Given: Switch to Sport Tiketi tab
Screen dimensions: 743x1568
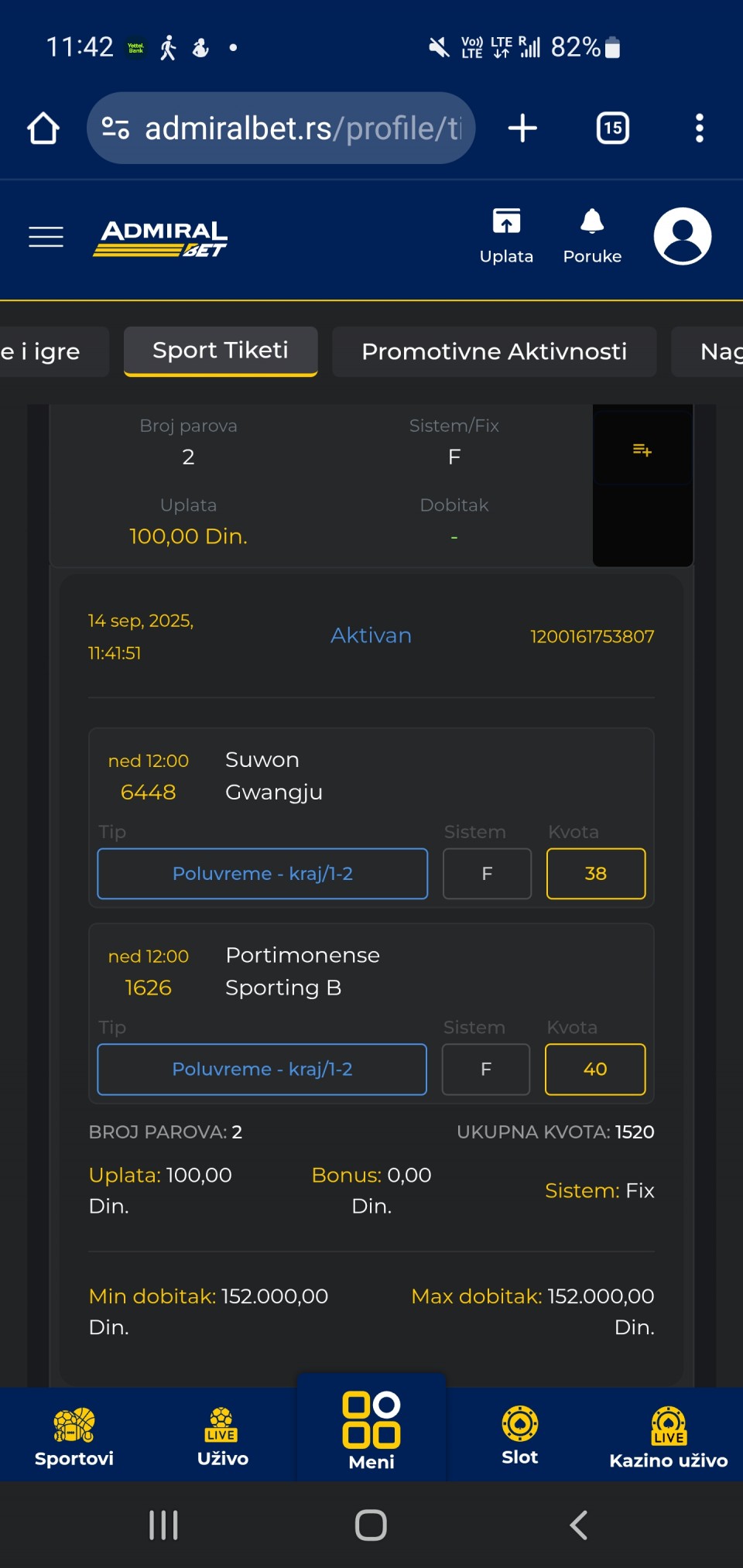Looking at the screenshot, I should pos(221,351).
